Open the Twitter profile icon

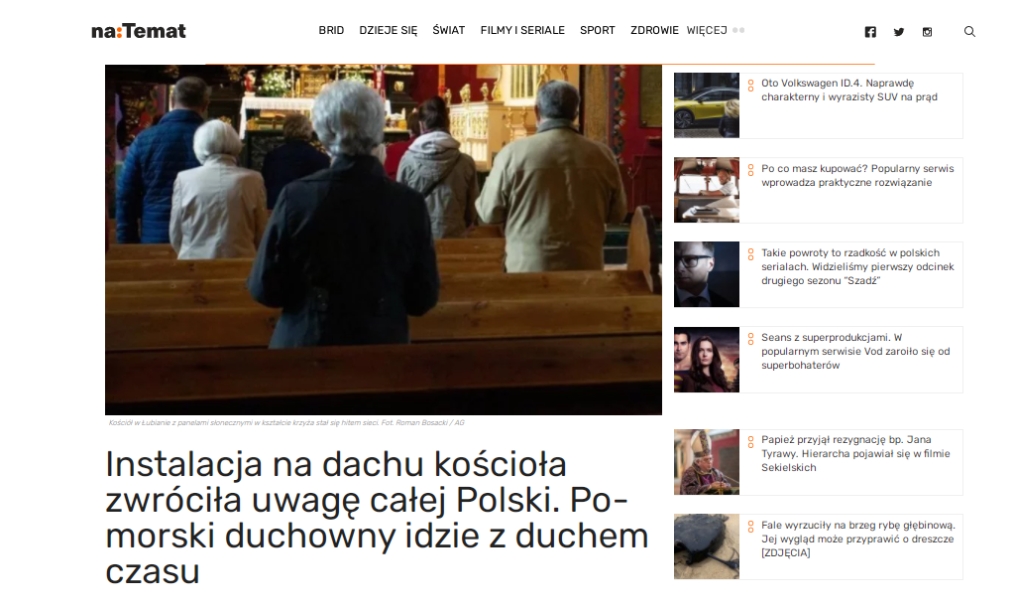(x=899, y=31)
